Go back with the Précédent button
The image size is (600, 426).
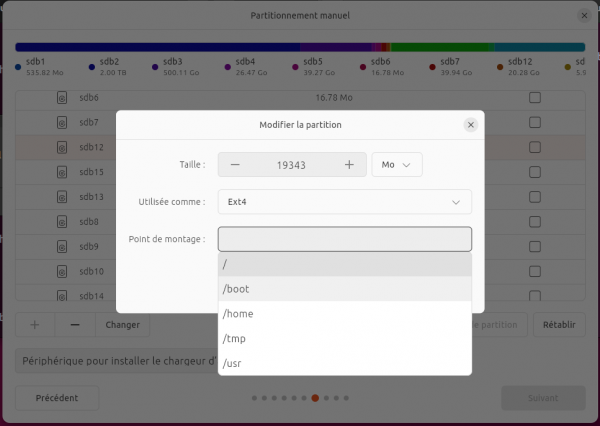pyautogui.click(x=57, y=398)
